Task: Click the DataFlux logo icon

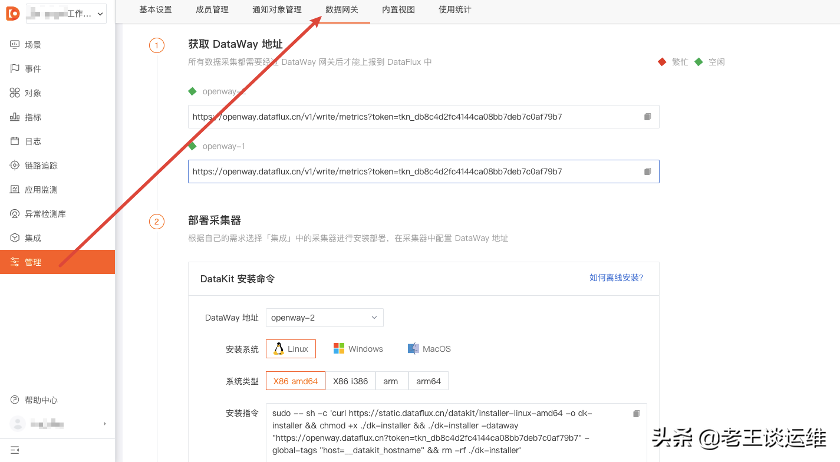Action: (x=12, y=13)
